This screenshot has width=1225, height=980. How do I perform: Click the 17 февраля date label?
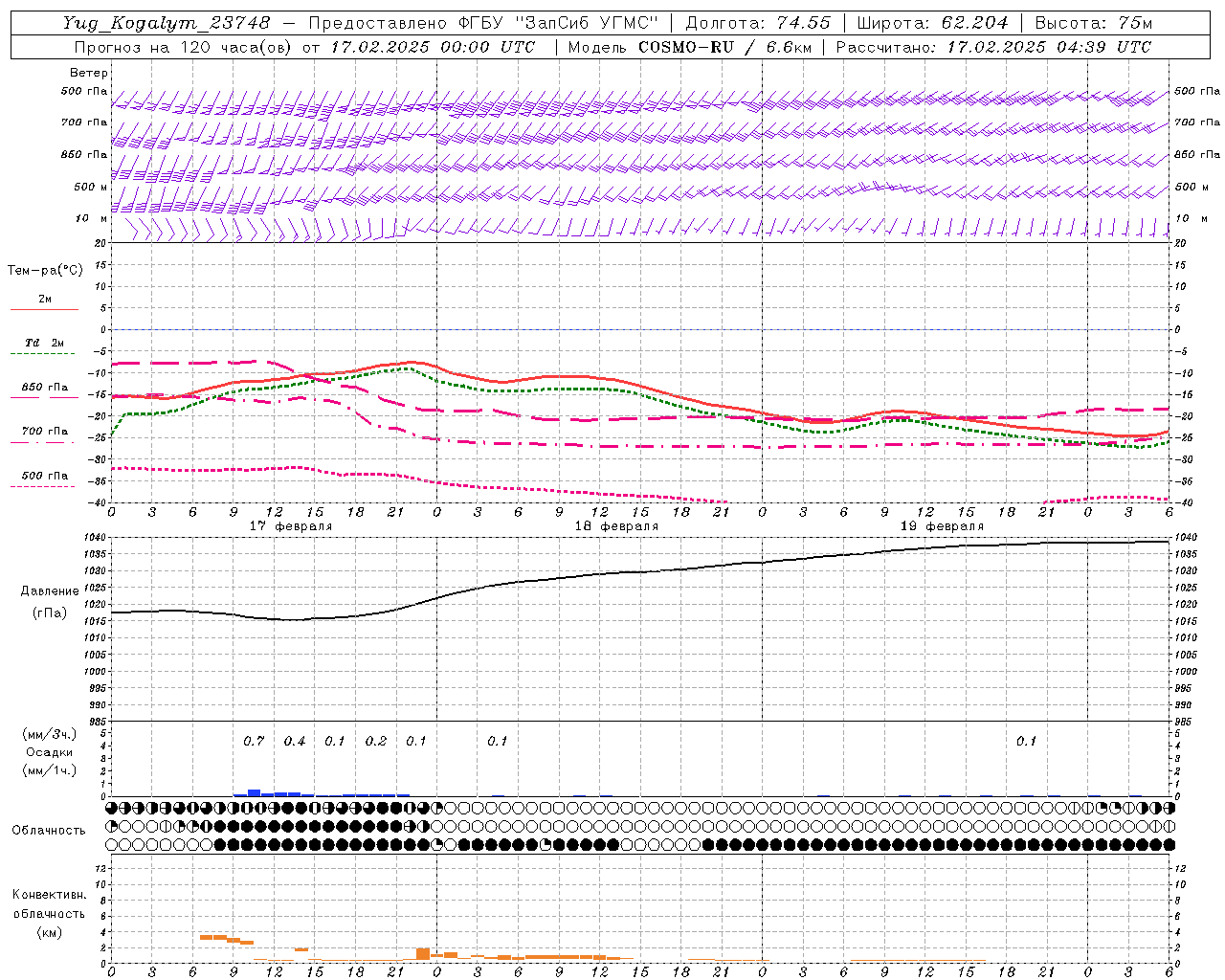(x=291, y=526)
